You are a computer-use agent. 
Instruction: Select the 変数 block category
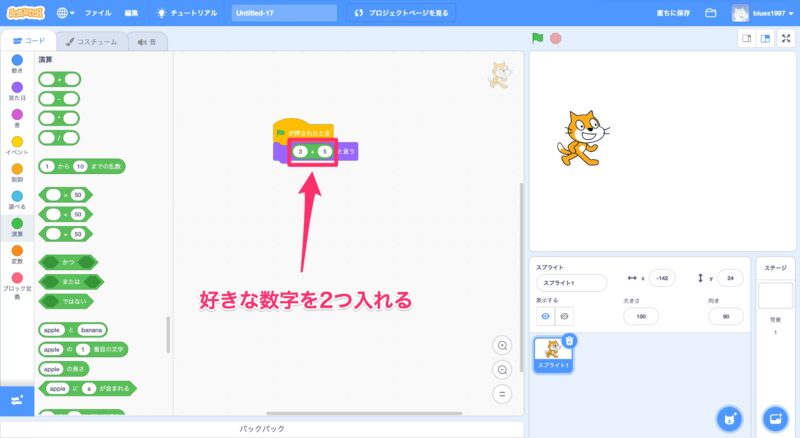click(x=16, y=255)
